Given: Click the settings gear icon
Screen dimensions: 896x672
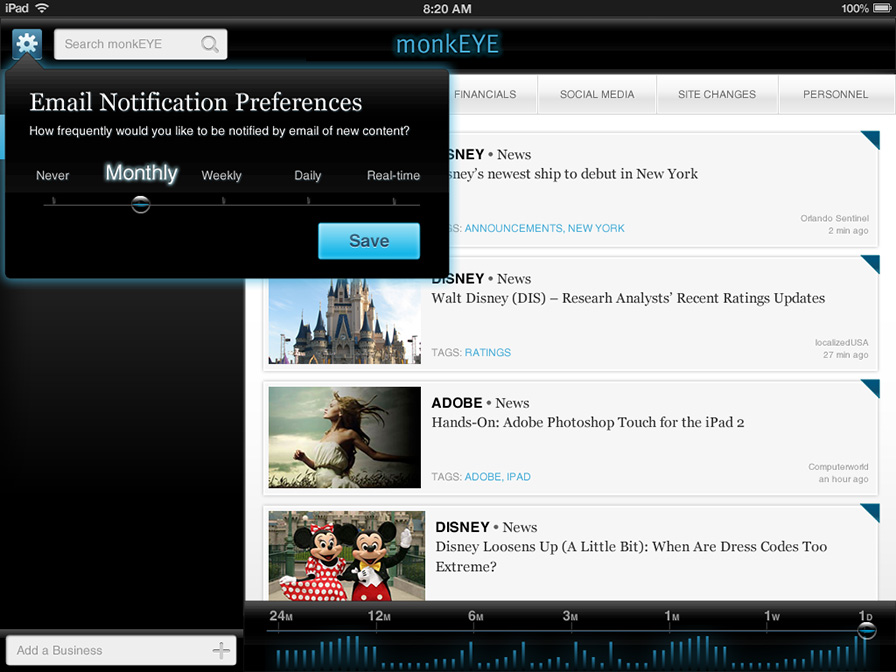Looking at the screenshot, I should coord(27,44).
